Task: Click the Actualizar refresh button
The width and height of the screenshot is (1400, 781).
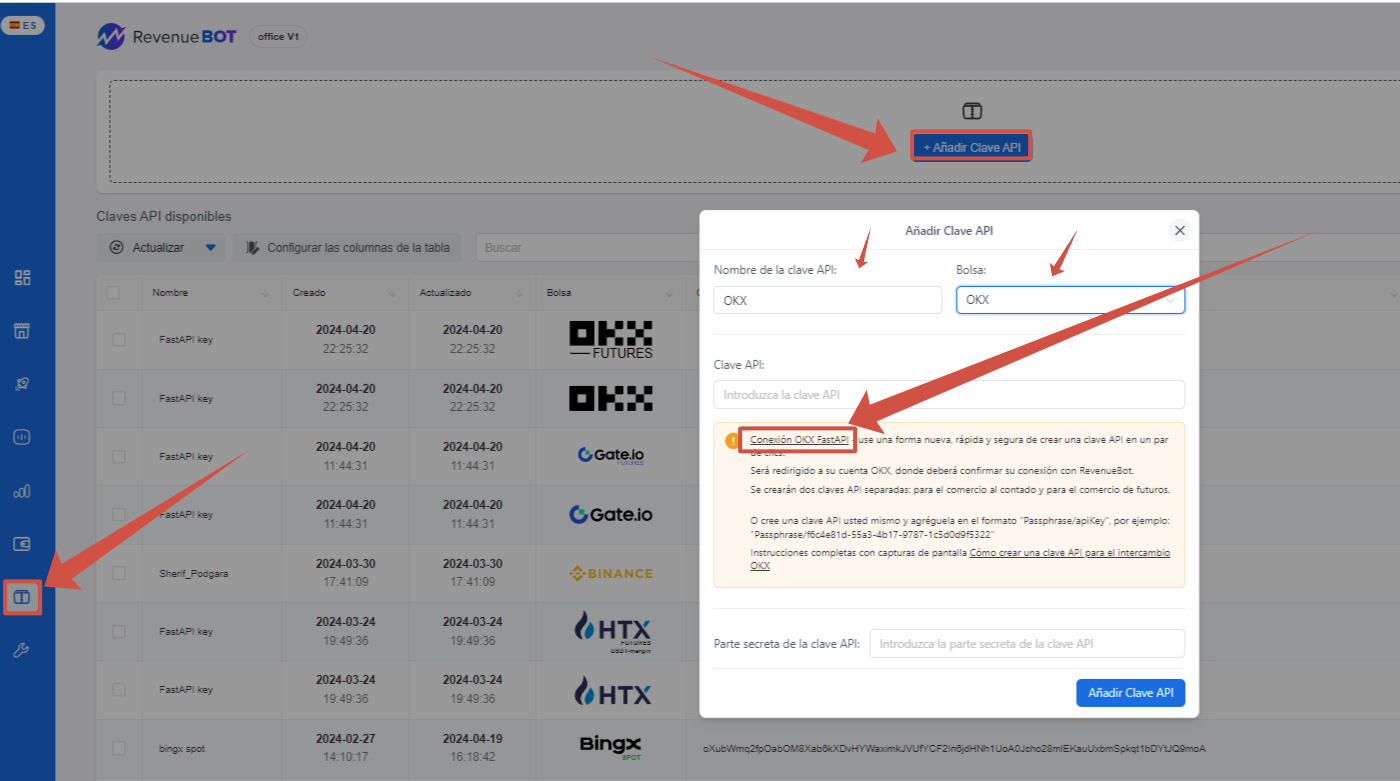Action: click(148, 247)
